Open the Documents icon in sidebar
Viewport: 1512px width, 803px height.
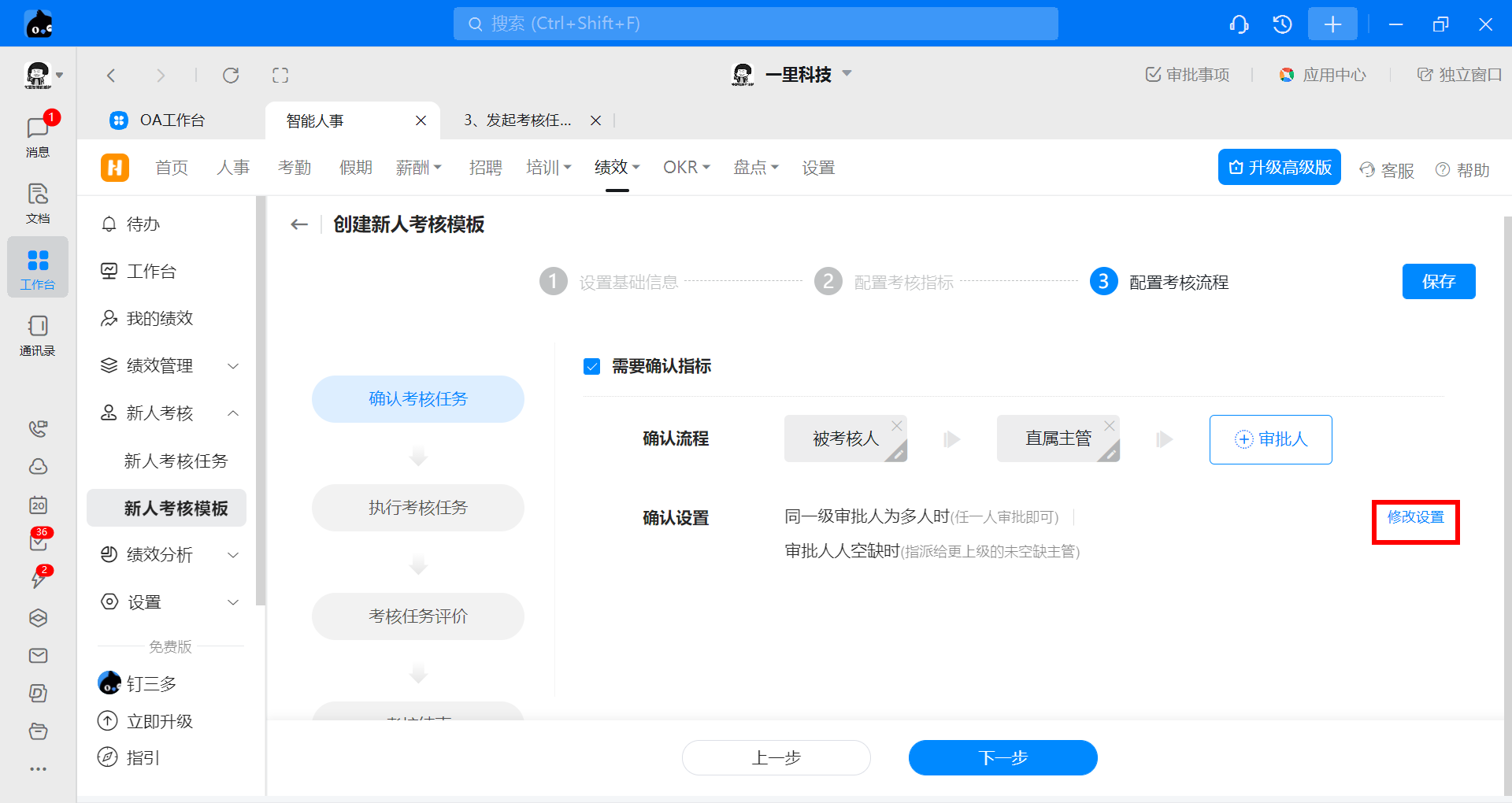pos(37,202)
